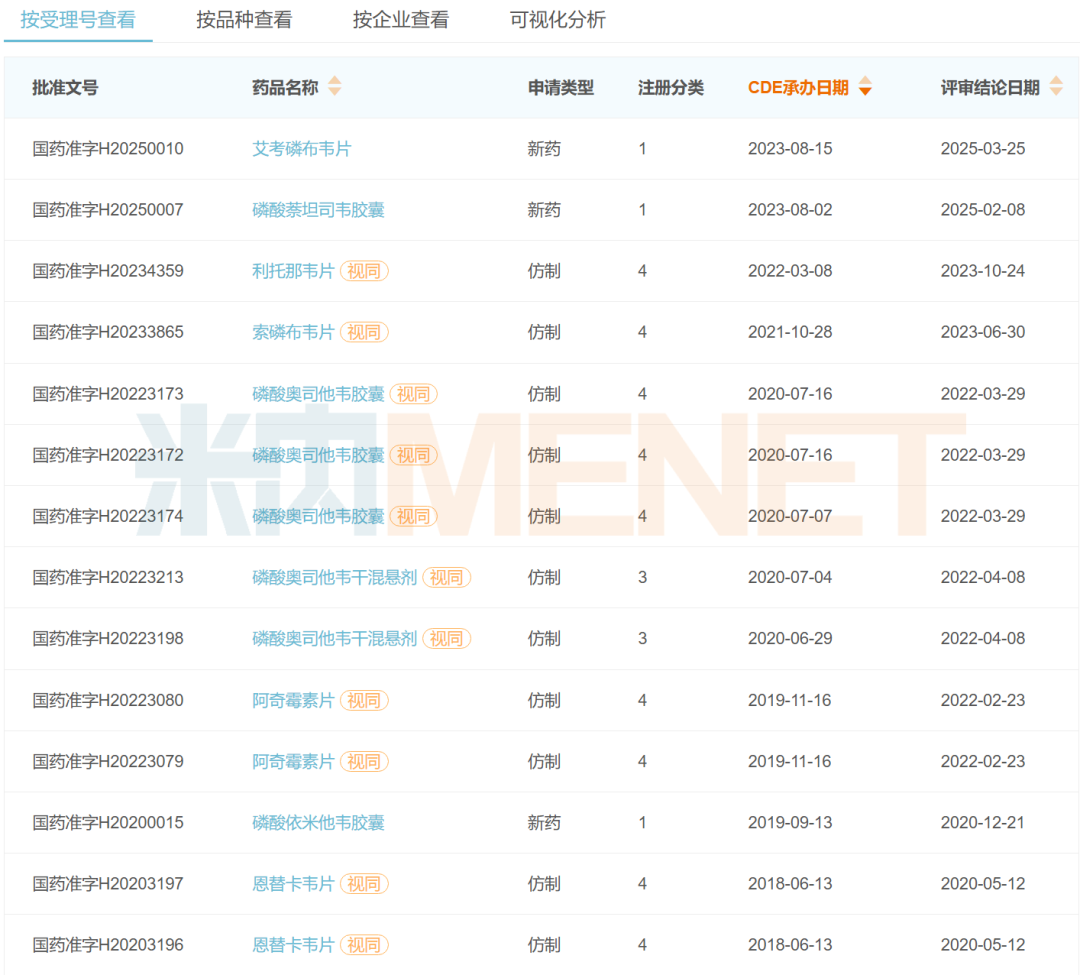Click the 视同 badge in row 国药准字H20223173
This screenshot has width=1080, height=975.
413,394
